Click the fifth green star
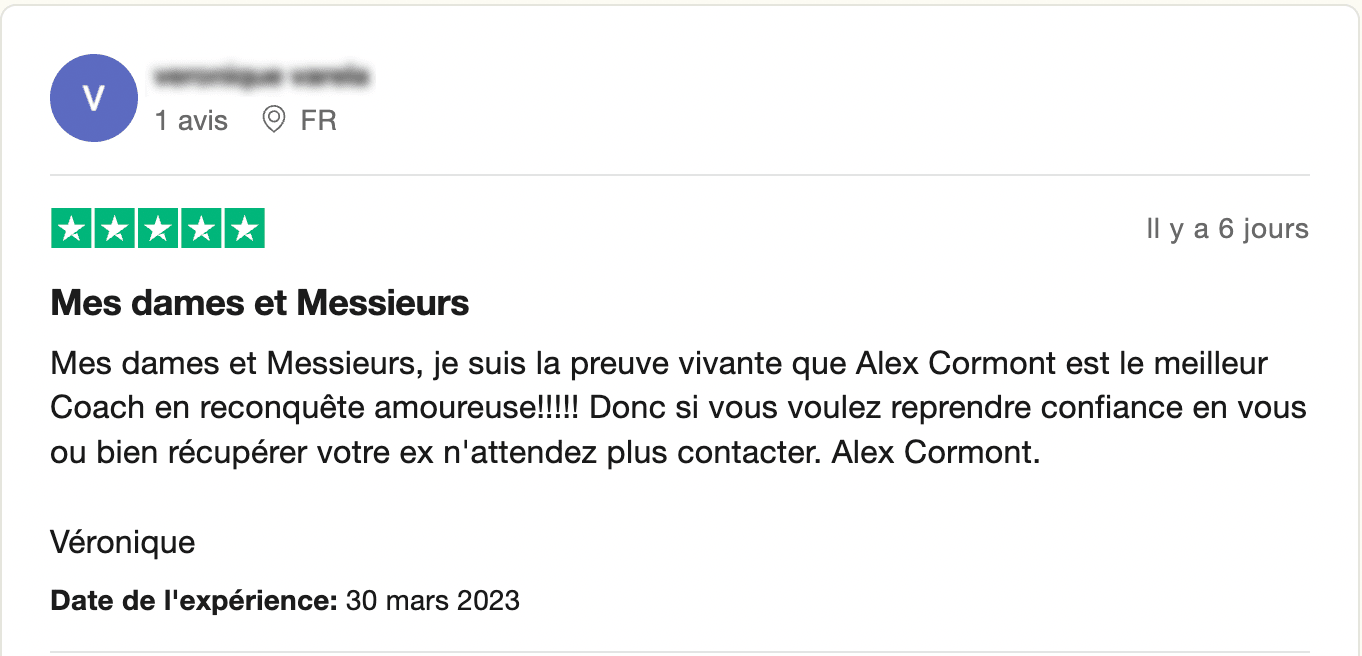The image size is (1362, 656). click(x=244, y=228)
